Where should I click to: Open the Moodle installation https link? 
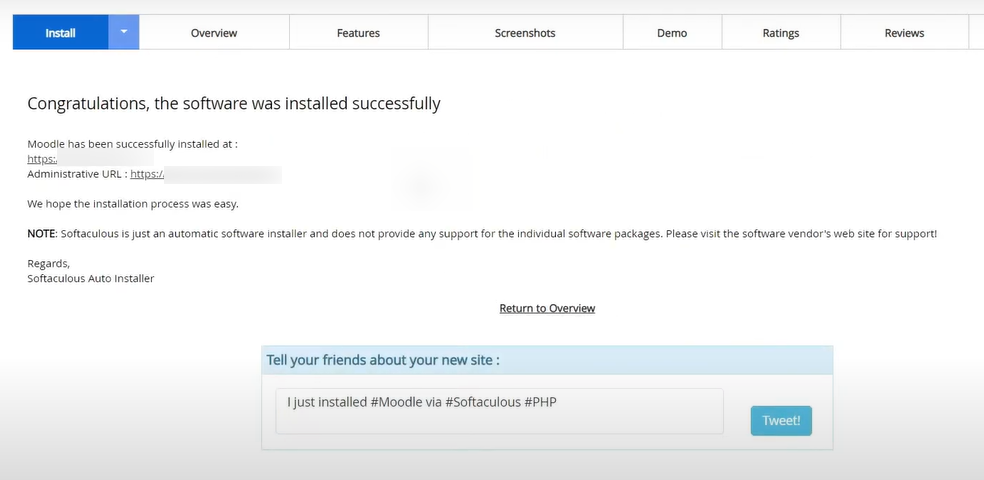click(x=42, y=159)
